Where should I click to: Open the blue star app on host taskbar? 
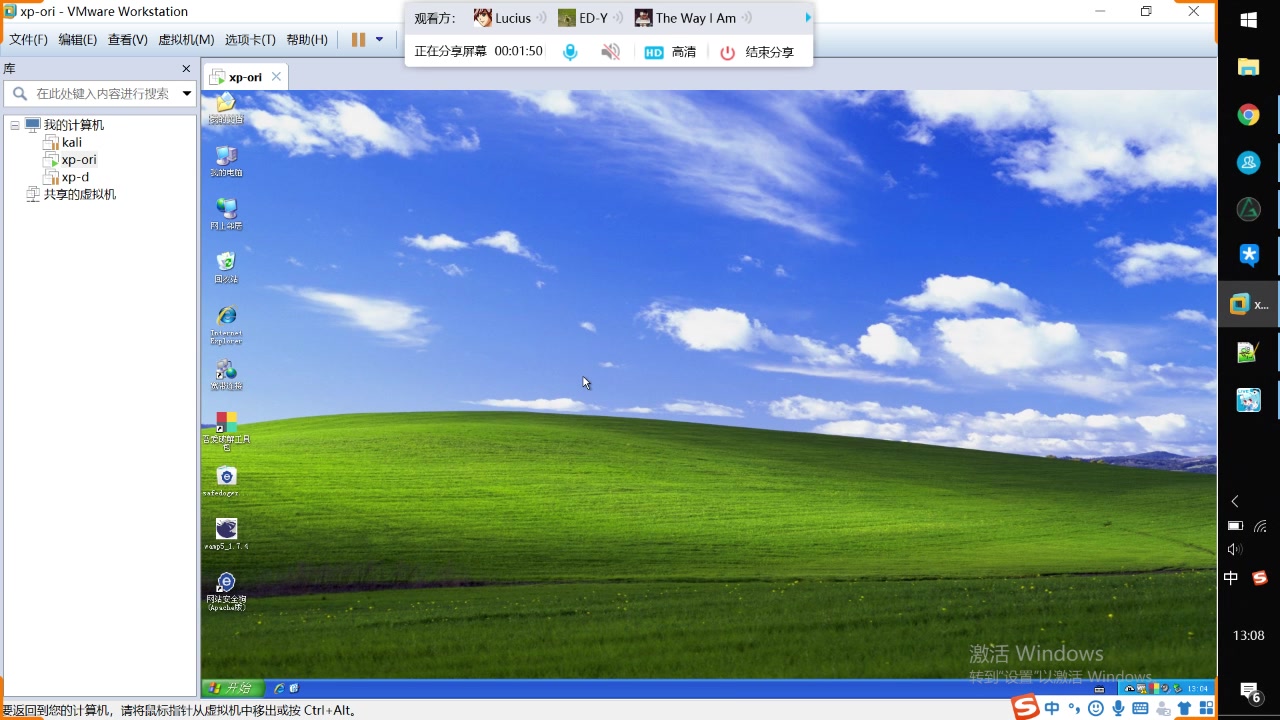1249,256
